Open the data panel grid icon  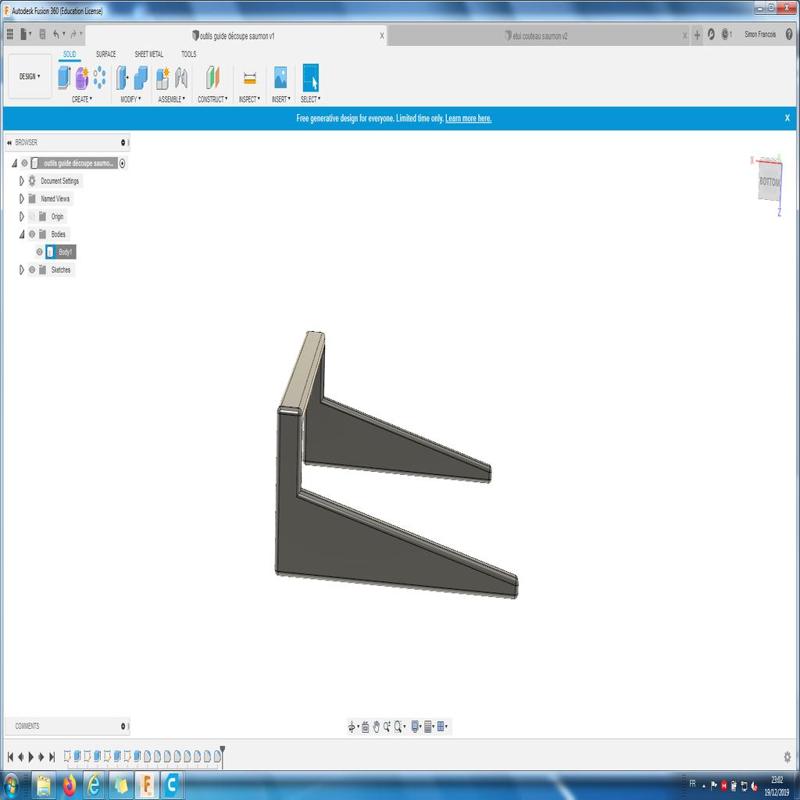pos(10,34)
